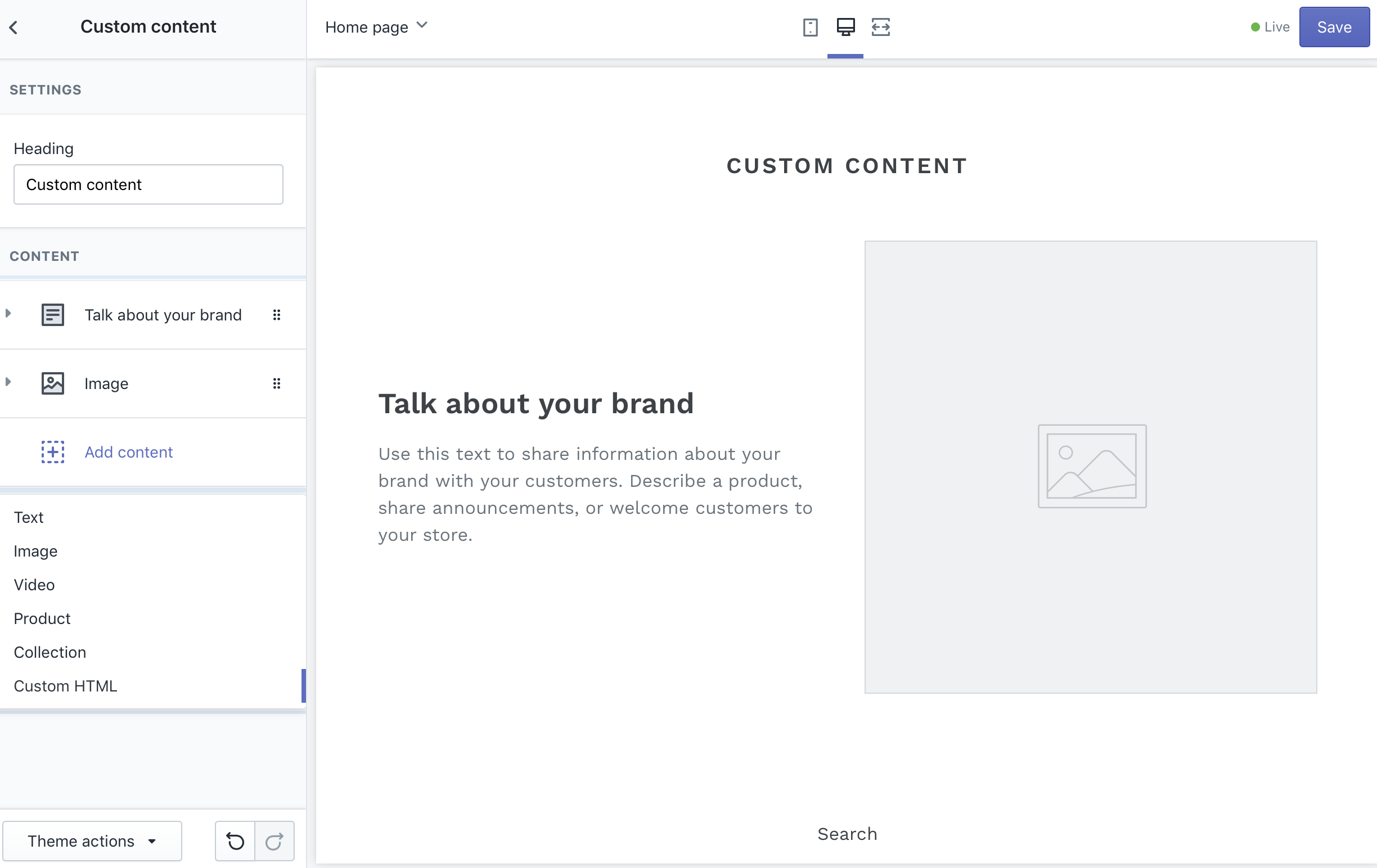1377x868 pixels.
Task: Open the Home page dropdown
Action: pyautogui.click(x=376, y=27)
